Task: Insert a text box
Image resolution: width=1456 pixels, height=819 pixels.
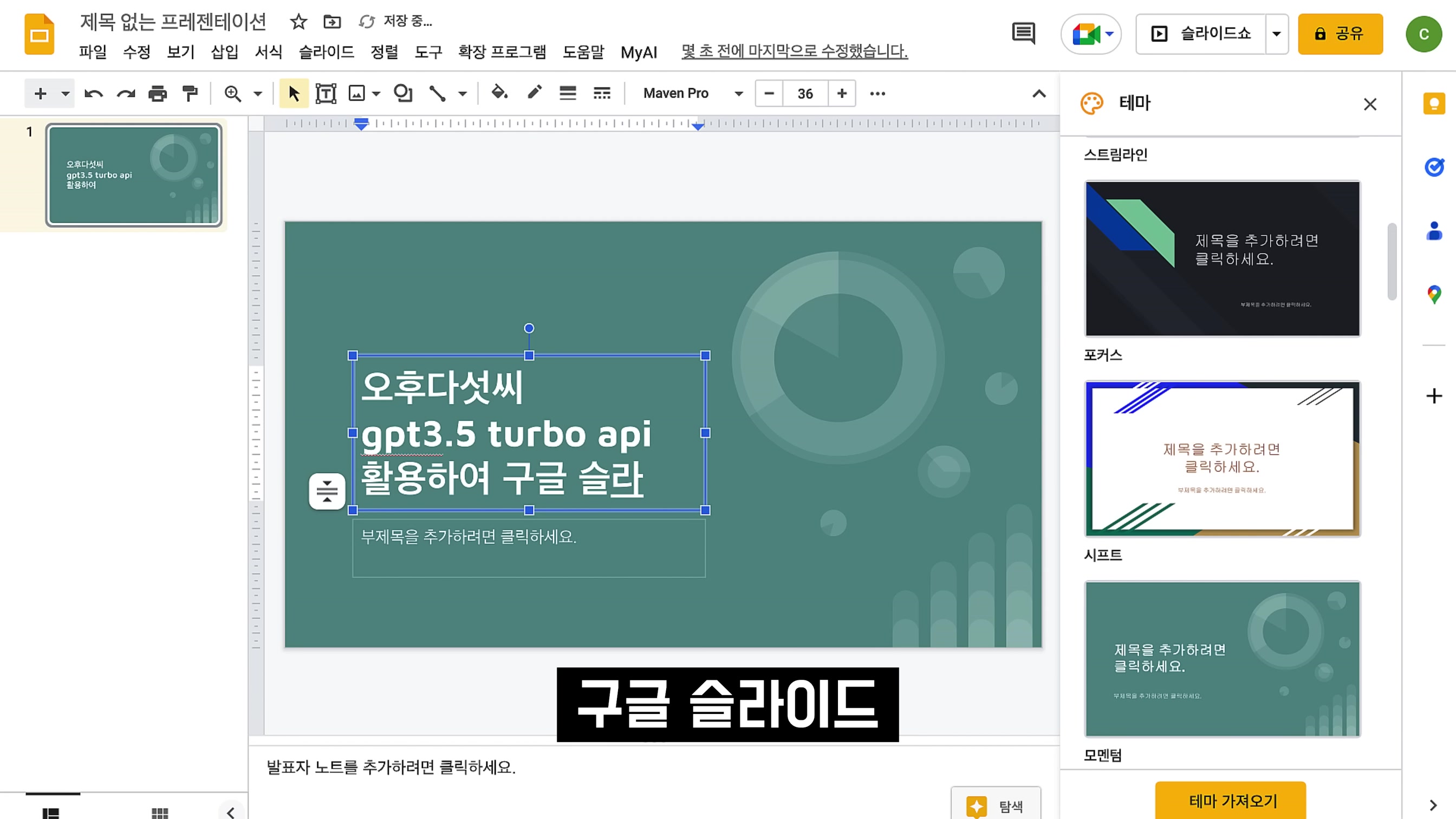Action: (326, 93)
